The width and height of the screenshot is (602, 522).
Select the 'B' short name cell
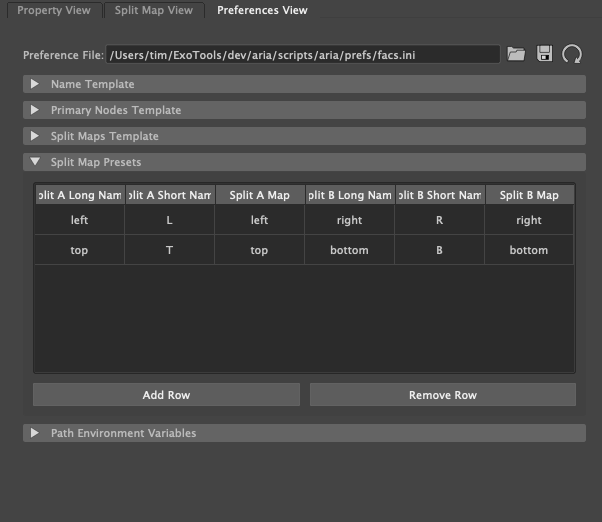point(440,250)
